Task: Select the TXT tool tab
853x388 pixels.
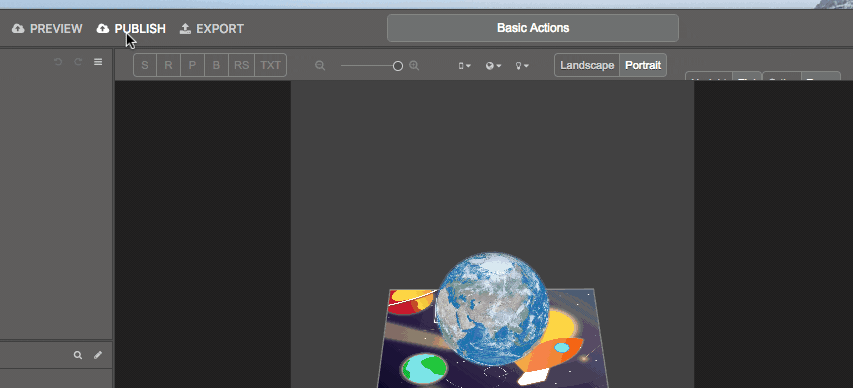Action: tap(270, 65)
